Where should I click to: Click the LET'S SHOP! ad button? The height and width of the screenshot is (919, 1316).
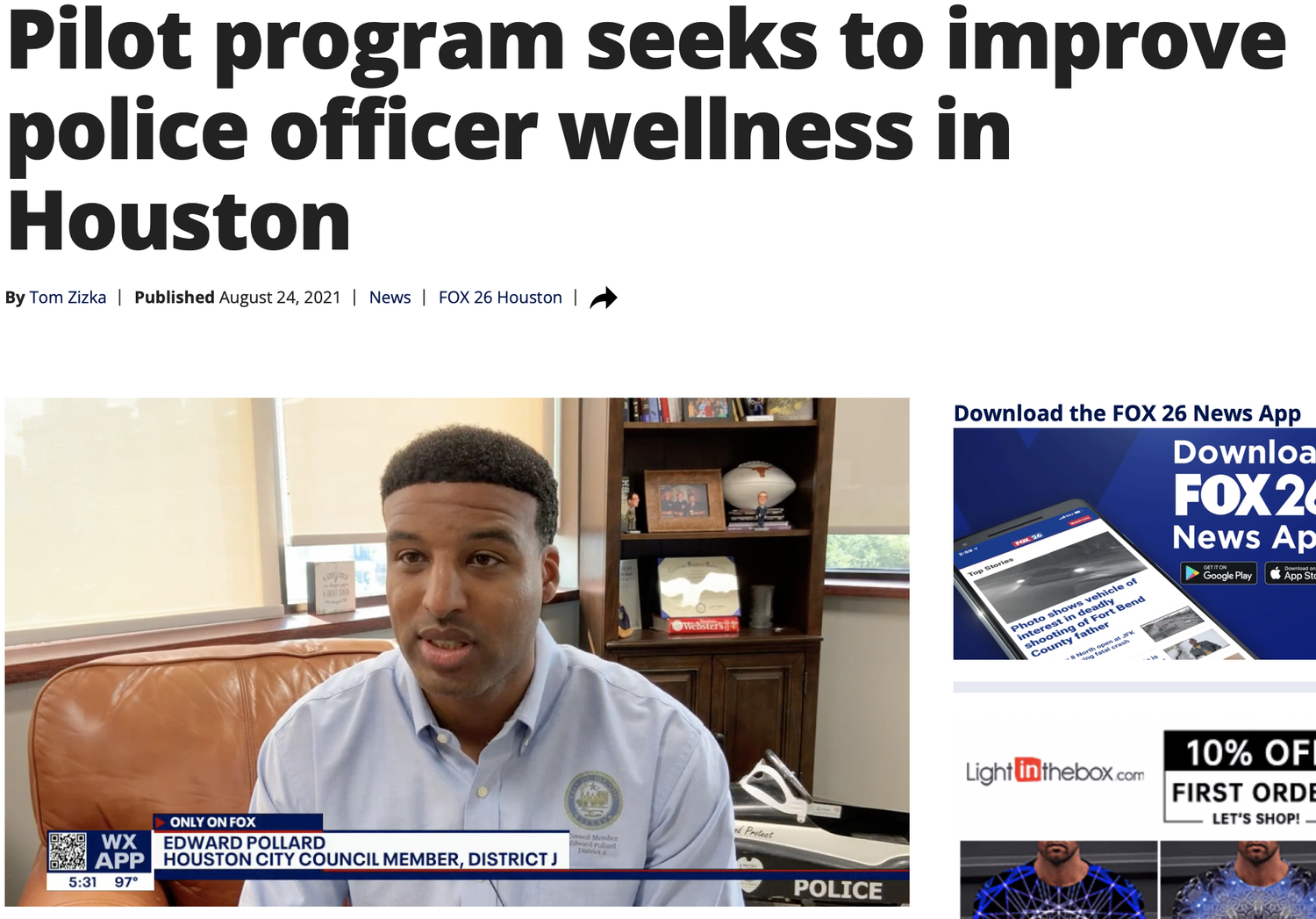coord(1255,818)
